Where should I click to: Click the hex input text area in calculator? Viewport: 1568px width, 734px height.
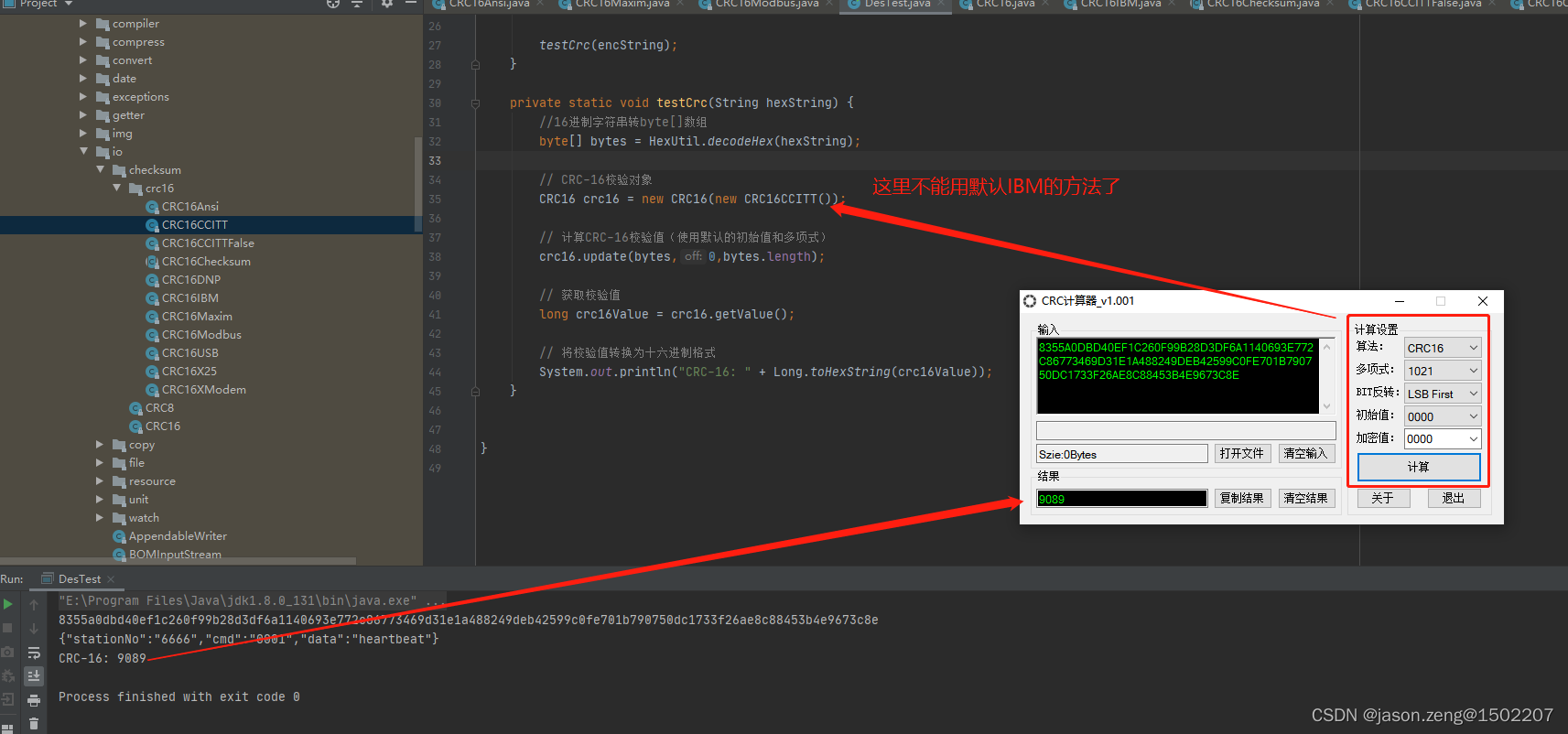point(1177,376)
